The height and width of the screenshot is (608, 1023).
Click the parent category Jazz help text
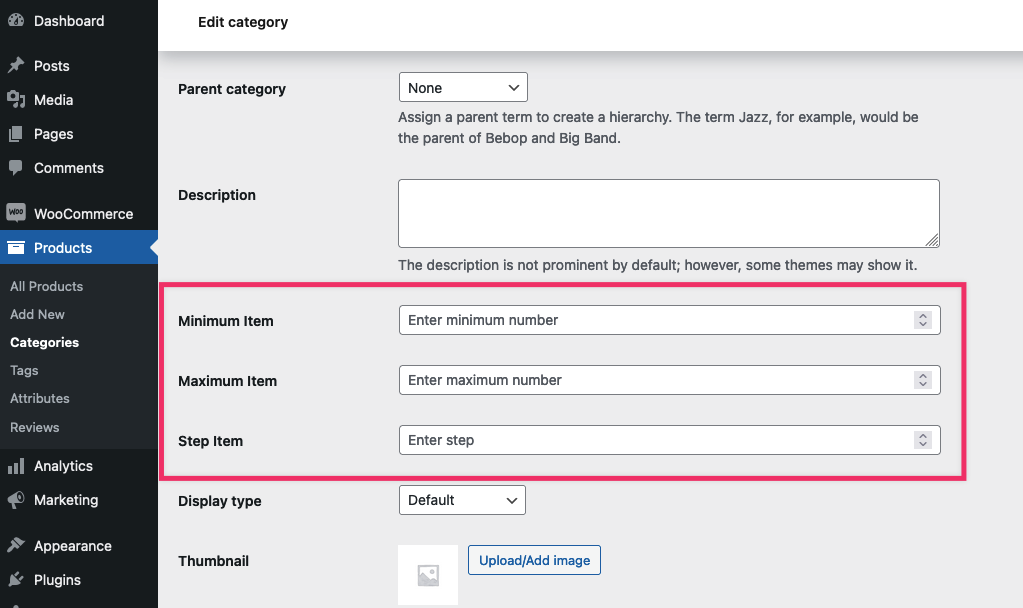[x=658, y=128]
